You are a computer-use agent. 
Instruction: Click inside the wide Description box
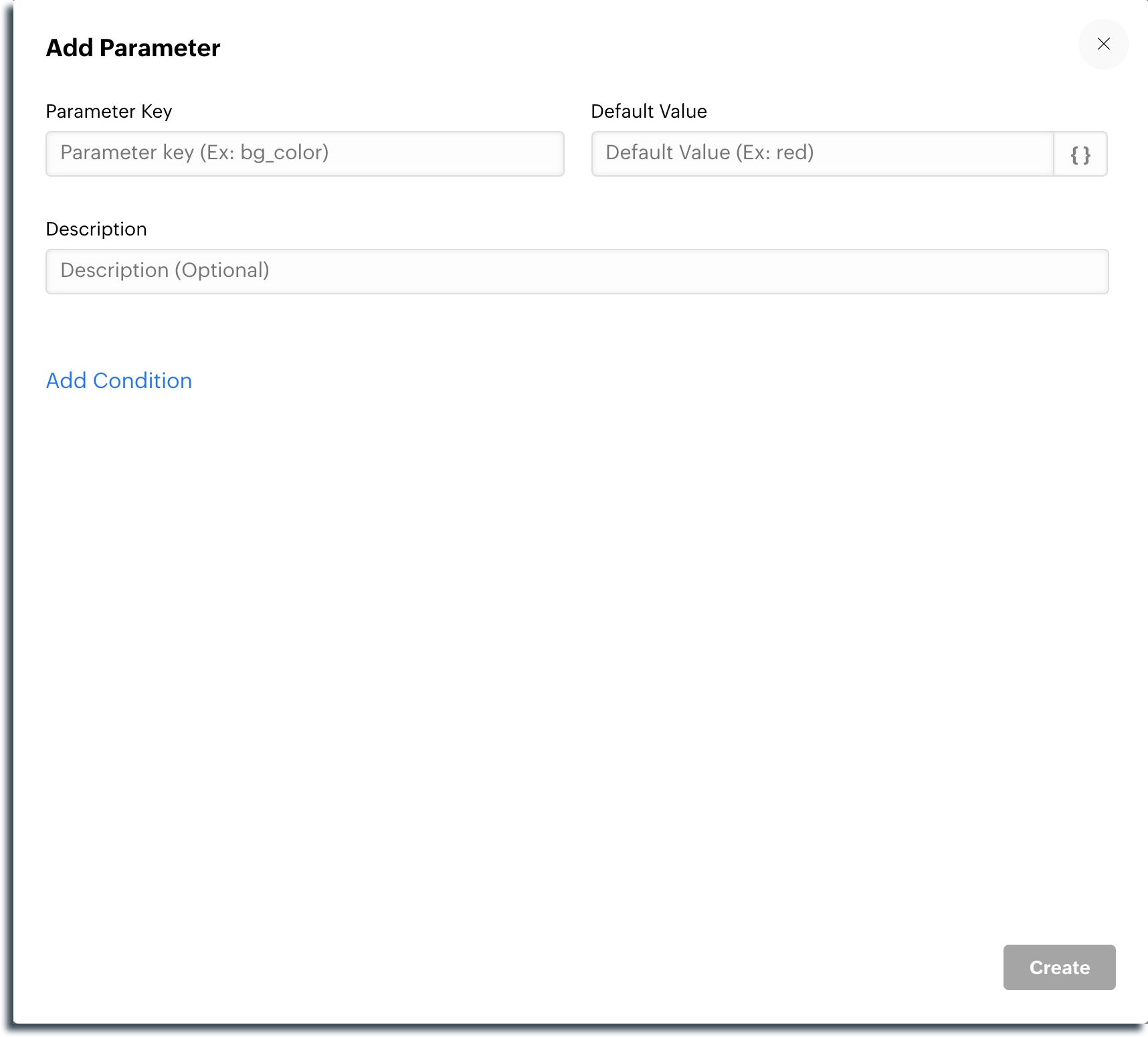[x=577, y=272]
